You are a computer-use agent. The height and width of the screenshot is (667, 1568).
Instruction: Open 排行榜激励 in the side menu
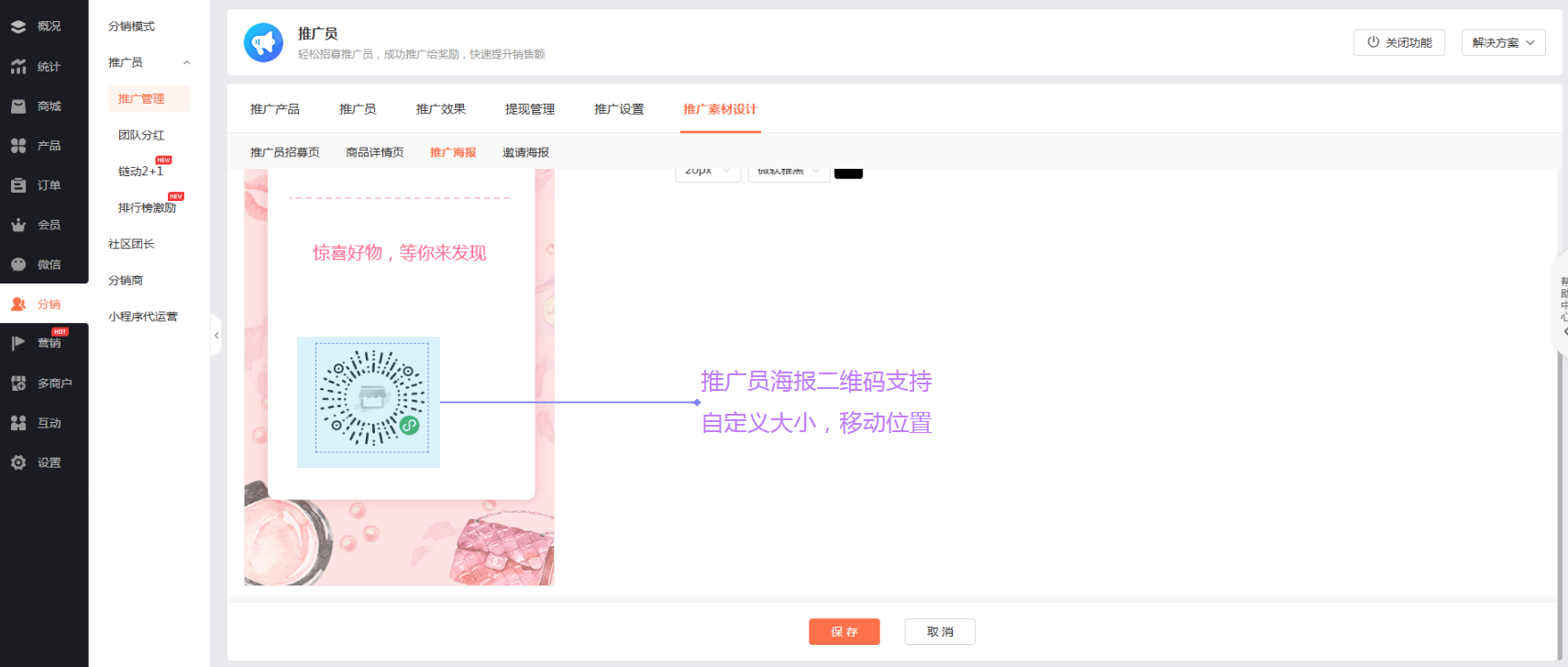tap(147, 208)
